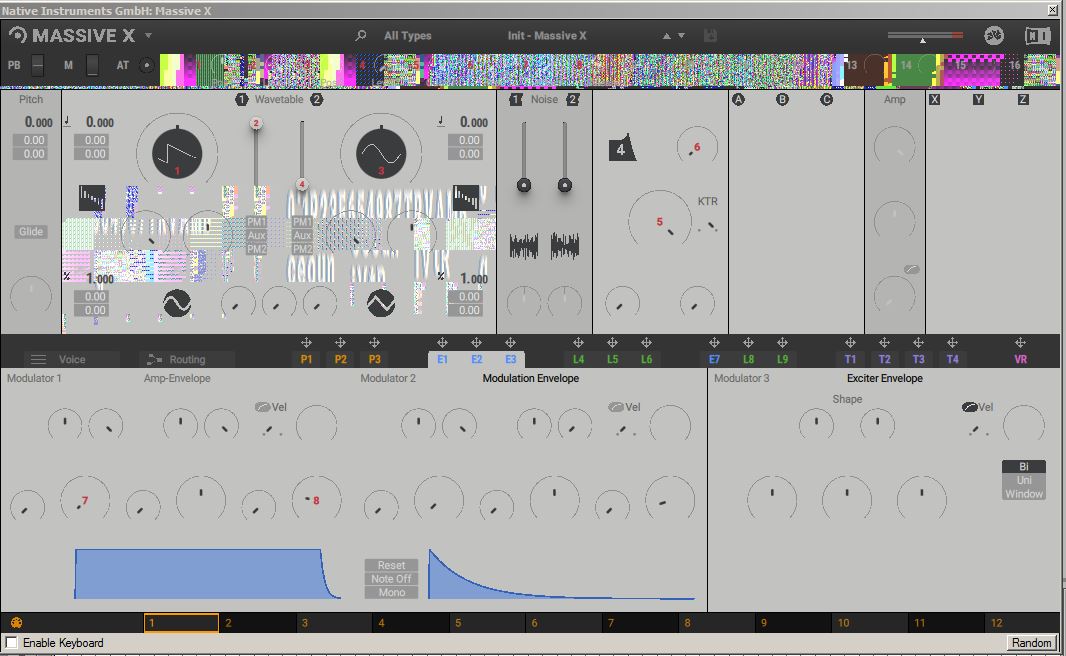Screen dimensions: 1066x656
Task: Open the Init - Massive X preset menu
Action: [x=547, y=35]
